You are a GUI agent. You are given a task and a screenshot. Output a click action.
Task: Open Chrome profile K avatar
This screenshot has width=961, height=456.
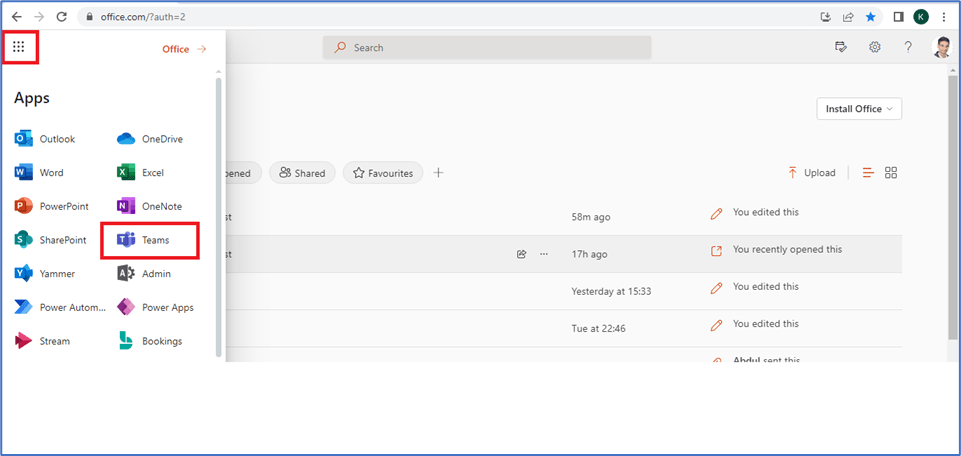point(921,17)
